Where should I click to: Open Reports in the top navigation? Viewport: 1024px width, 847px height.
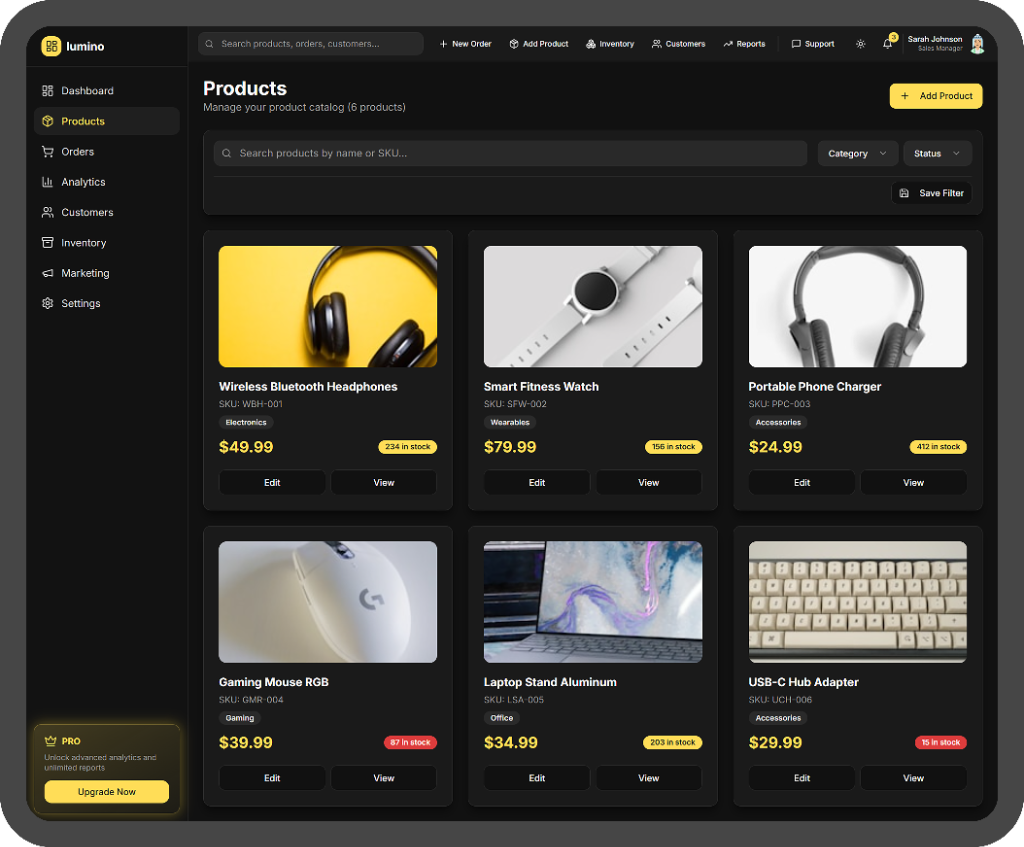(x=744, y=44)
